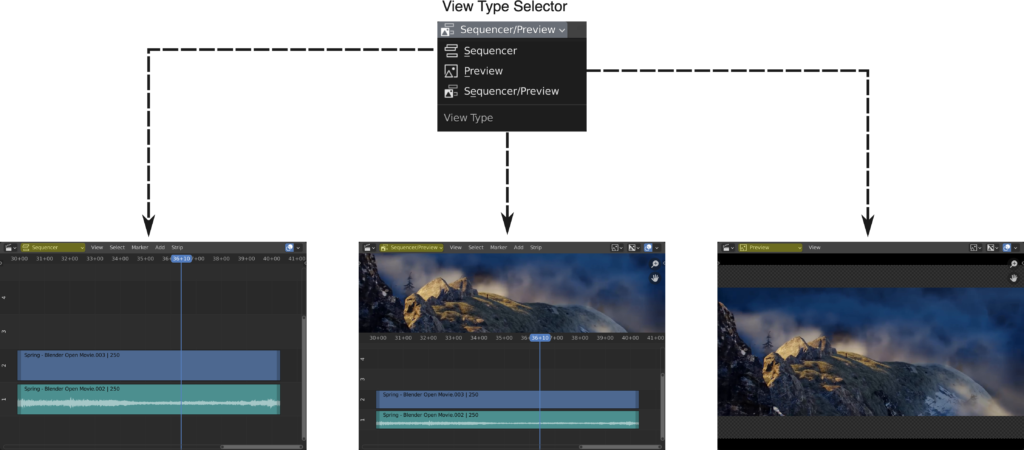Click the Sequencer menu entry's strips icon
The height and width of the screenshot is (450, 1024).
451,51
